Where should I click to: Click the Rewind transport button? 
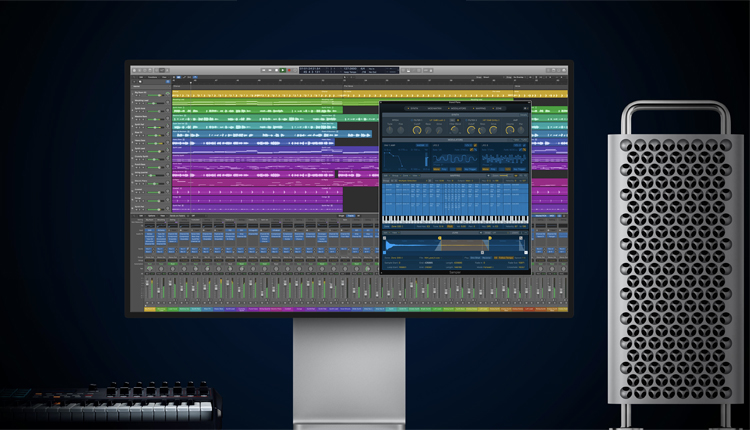click(264, 70)
